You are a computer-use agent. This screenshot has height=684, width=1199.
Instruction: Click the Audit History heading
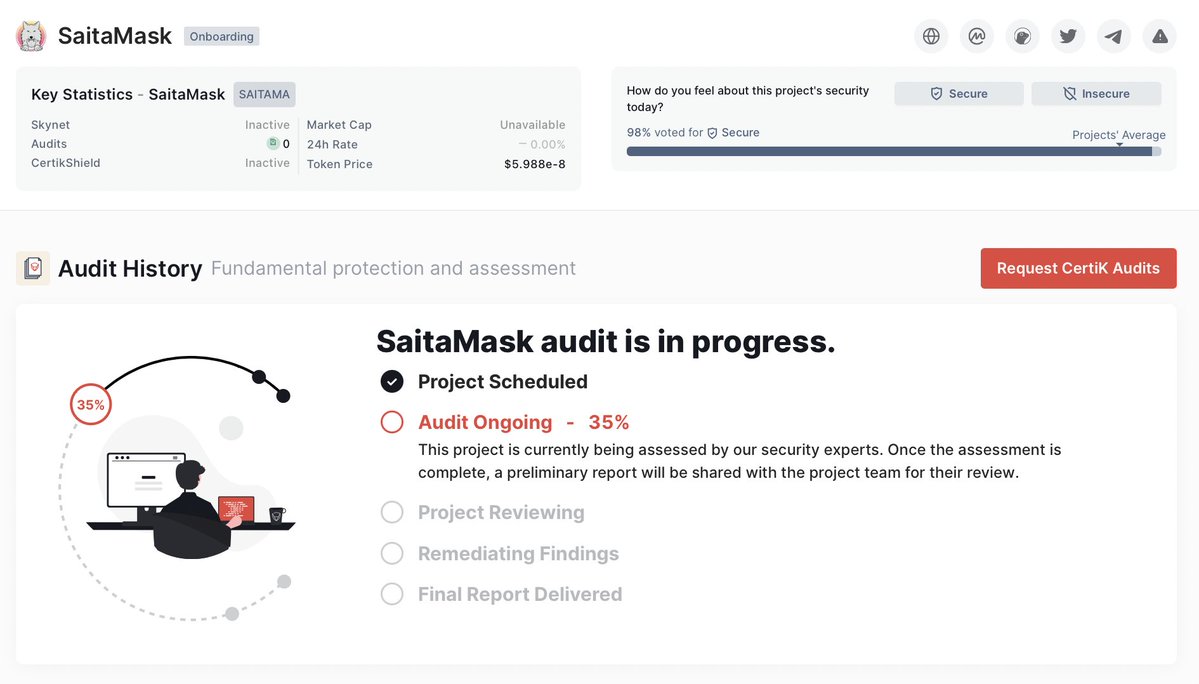pyautogui.click(x=130, y=268)
